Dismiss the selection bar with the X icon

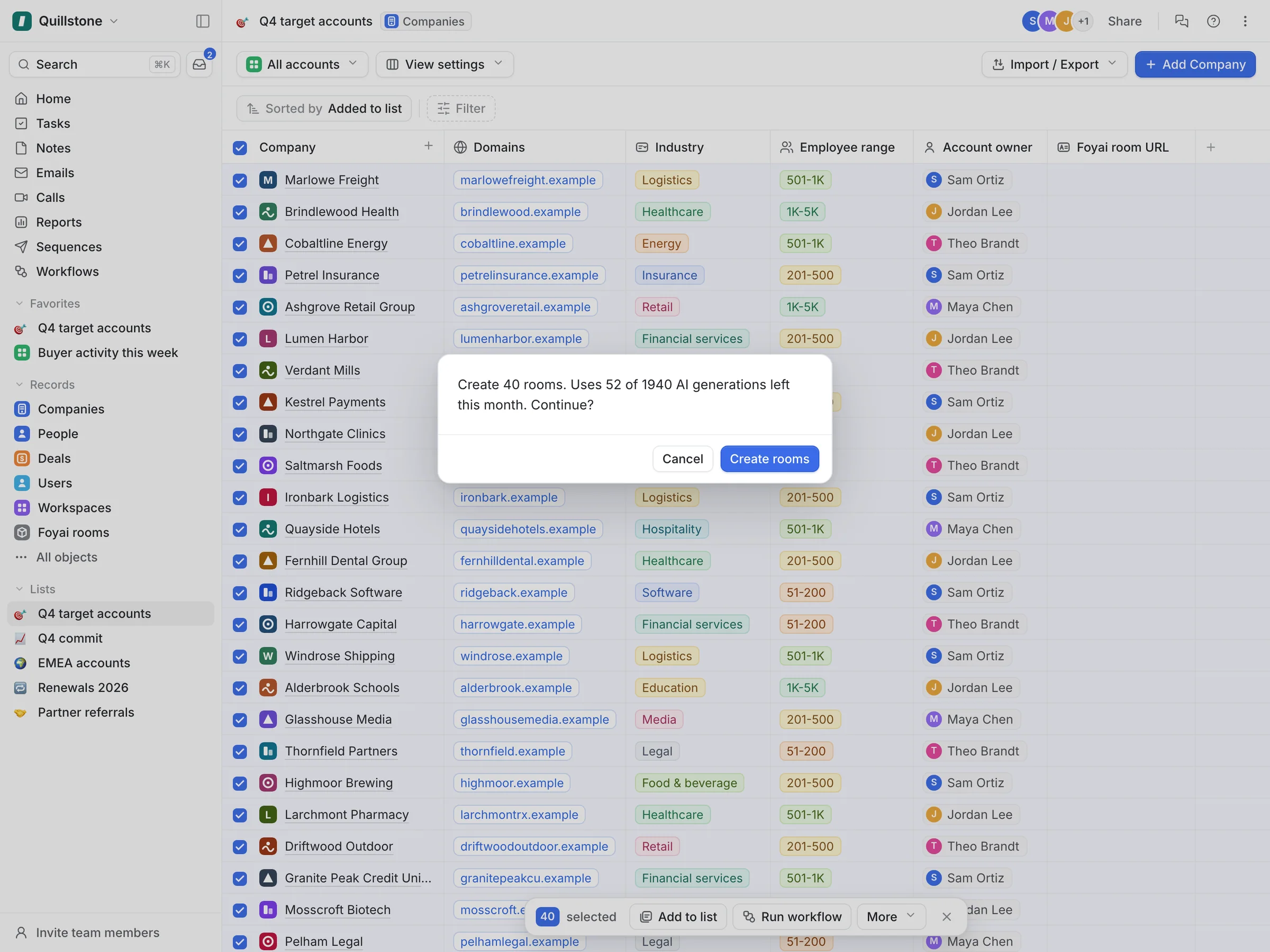[x=947, y=917]
